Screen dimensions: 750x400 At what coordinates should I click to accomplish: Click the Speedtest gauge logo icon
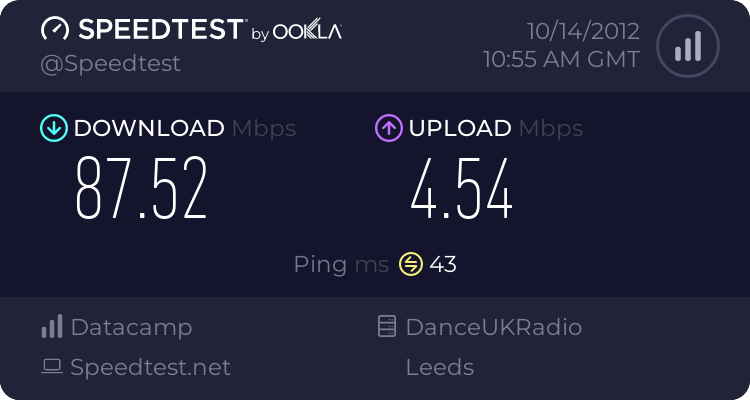[x=55, y=30]
